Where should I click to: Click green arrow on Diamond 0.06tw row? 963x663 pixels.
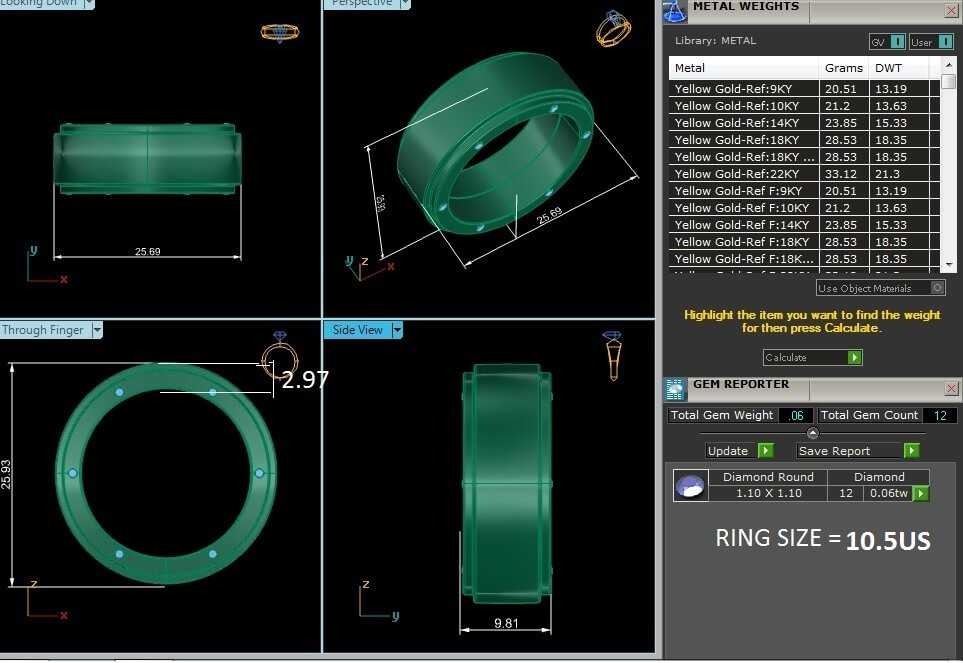pyautogui.click(x=920, y=493)
